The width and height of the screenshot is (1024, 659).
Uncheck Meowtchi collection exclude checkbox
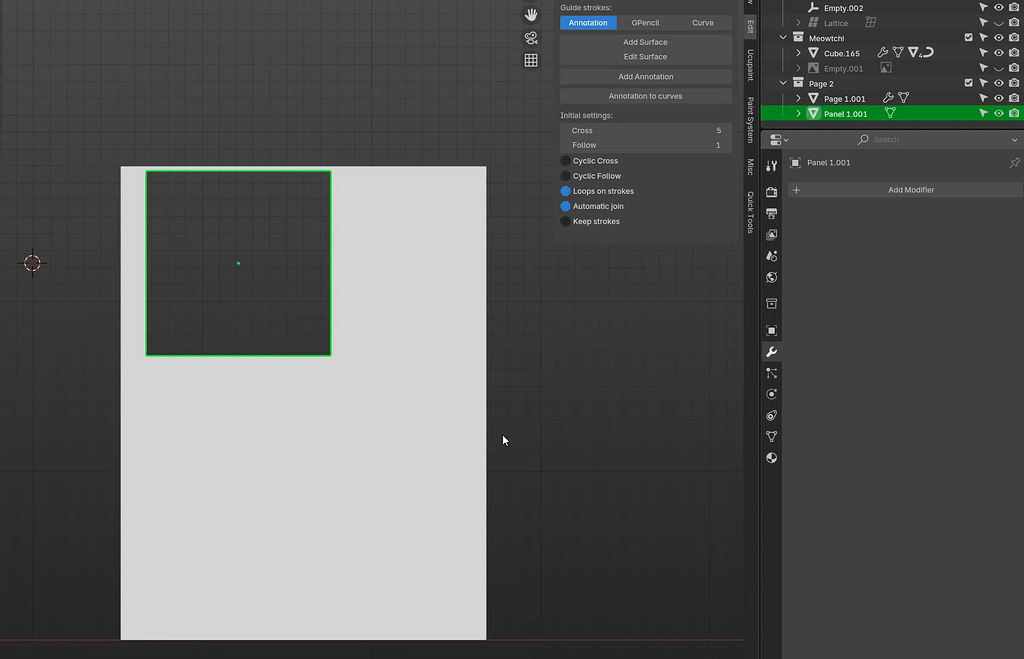tap(968, 37)
